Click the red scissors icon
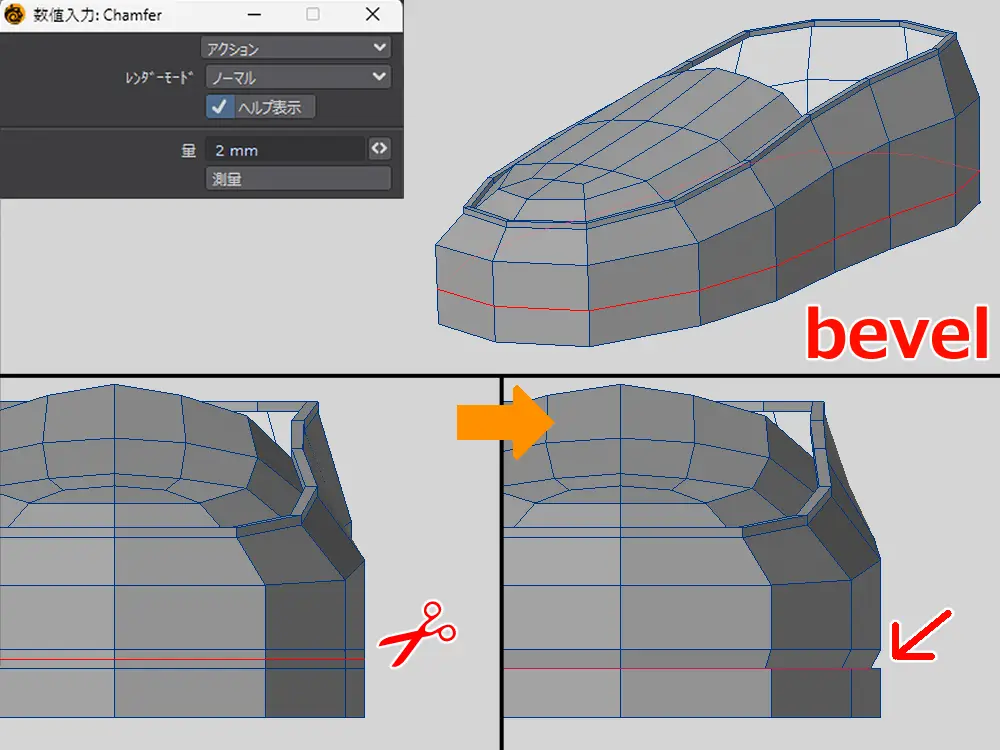The width and height of the screenshot is (1000, 750). (x=417, y=634)
